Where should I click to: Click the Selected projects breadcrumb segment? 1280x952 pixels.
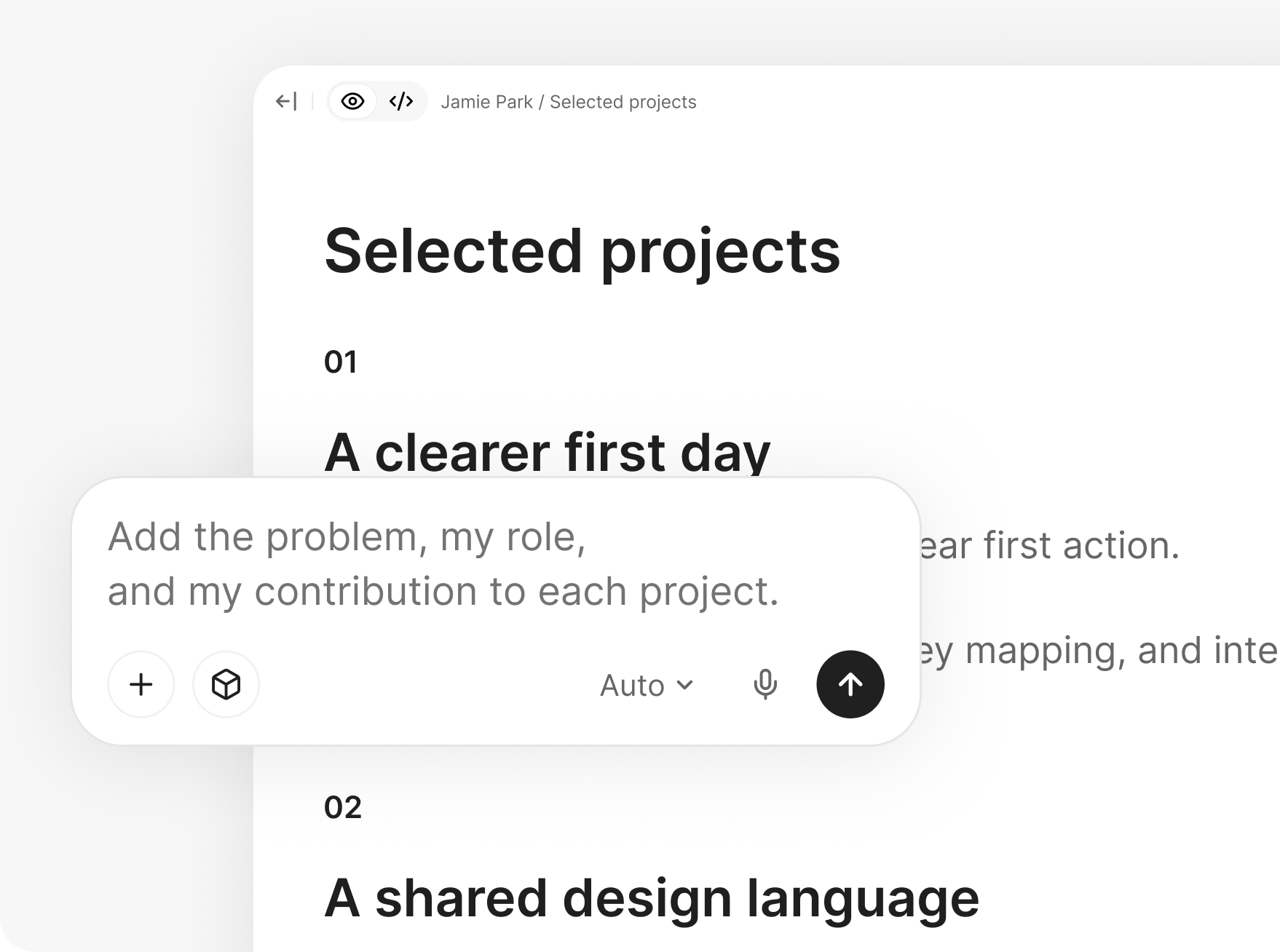tap(623, 102)
